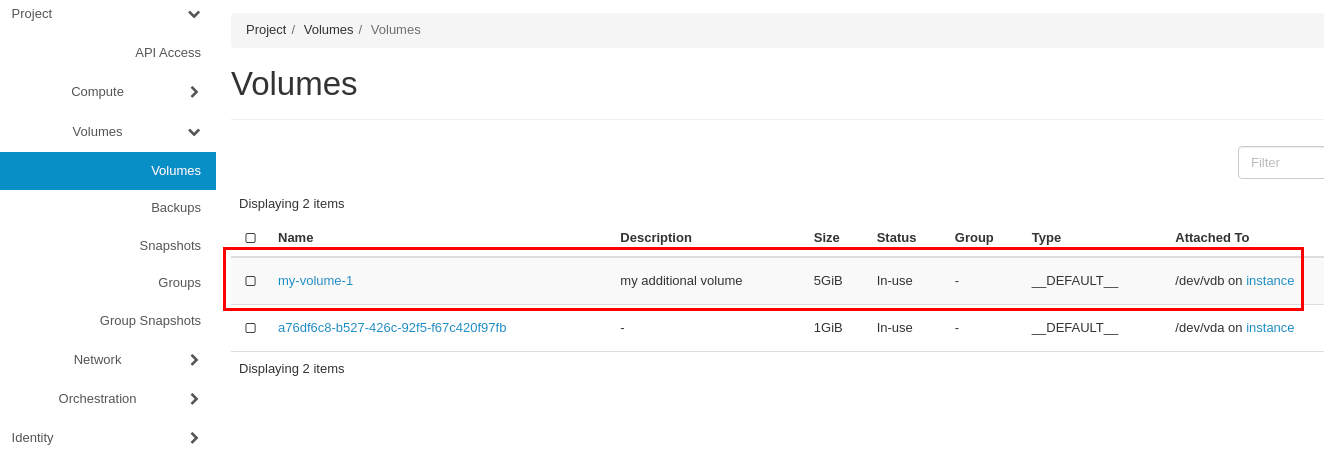Select checkbox for volume a76df6c8-b527
1324x464 pixels.
pos(250,328)
